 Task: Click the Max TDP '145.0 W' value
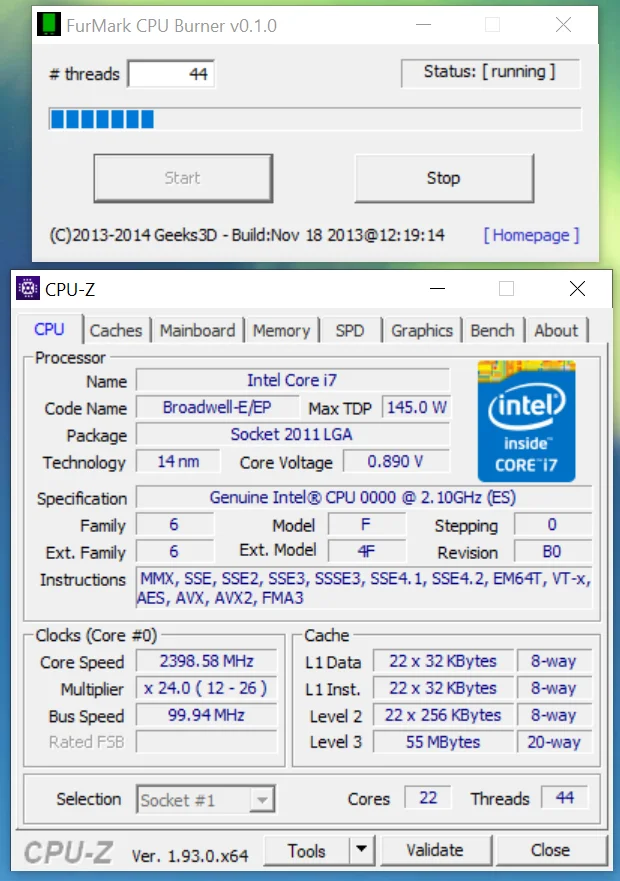coord(417,407)
